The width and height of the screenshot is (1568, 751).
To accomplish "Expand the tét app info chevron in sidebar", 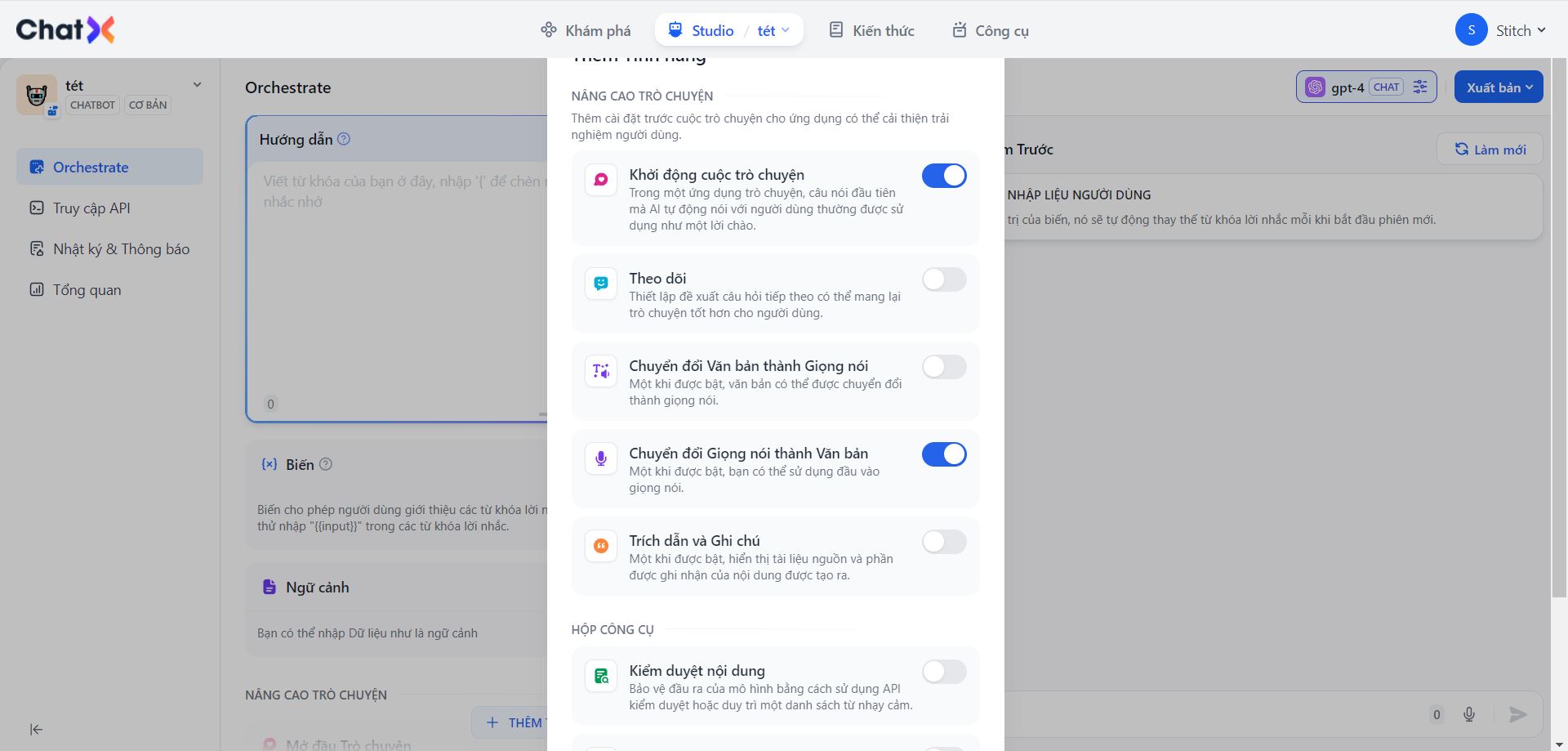I will pyautogui.click(x=197, y=85).
